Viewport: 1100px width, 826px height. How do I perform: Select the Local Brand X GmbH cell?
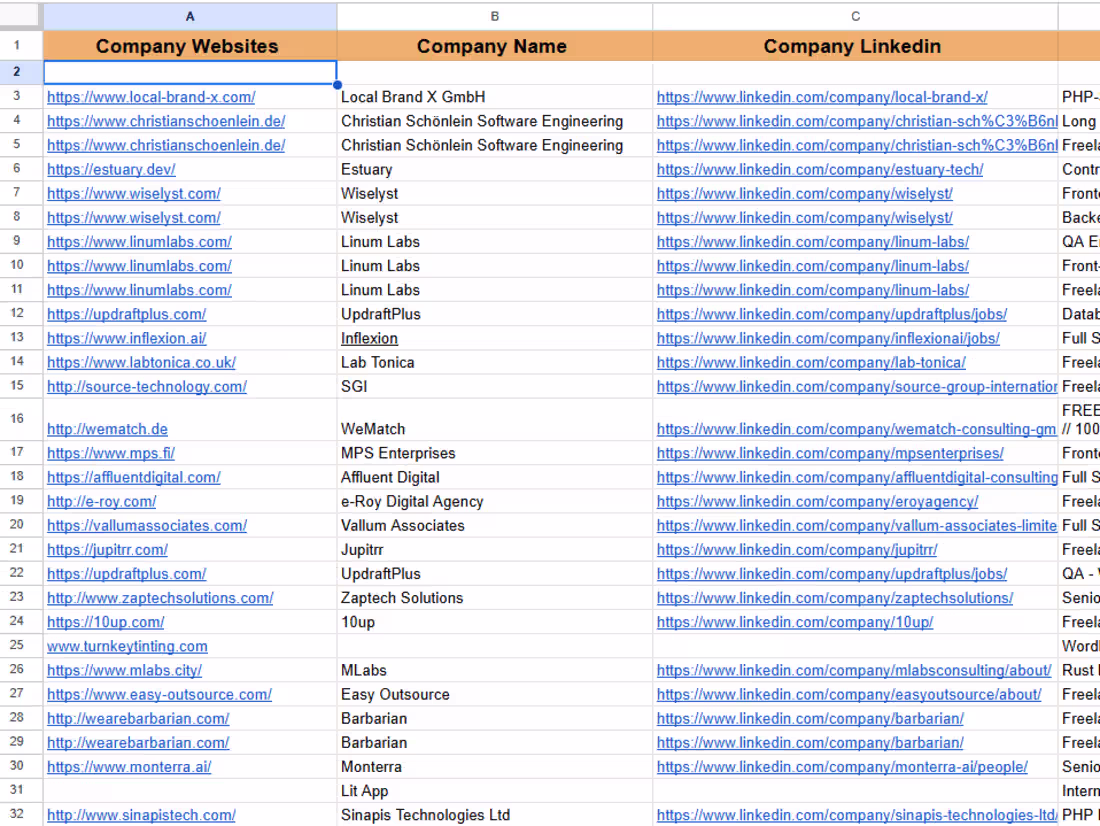tap(495, 97)
